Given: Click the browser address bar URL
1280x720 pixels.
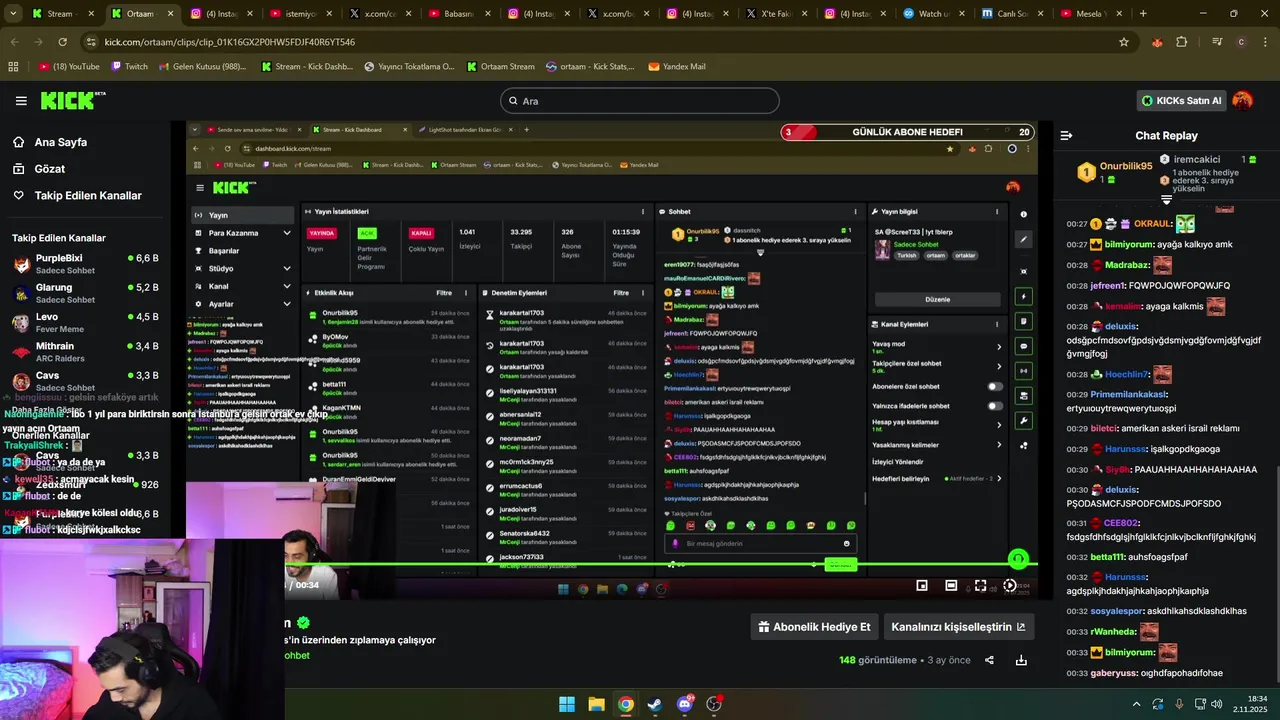Looking at the screenshot, I should pos(229,42).
